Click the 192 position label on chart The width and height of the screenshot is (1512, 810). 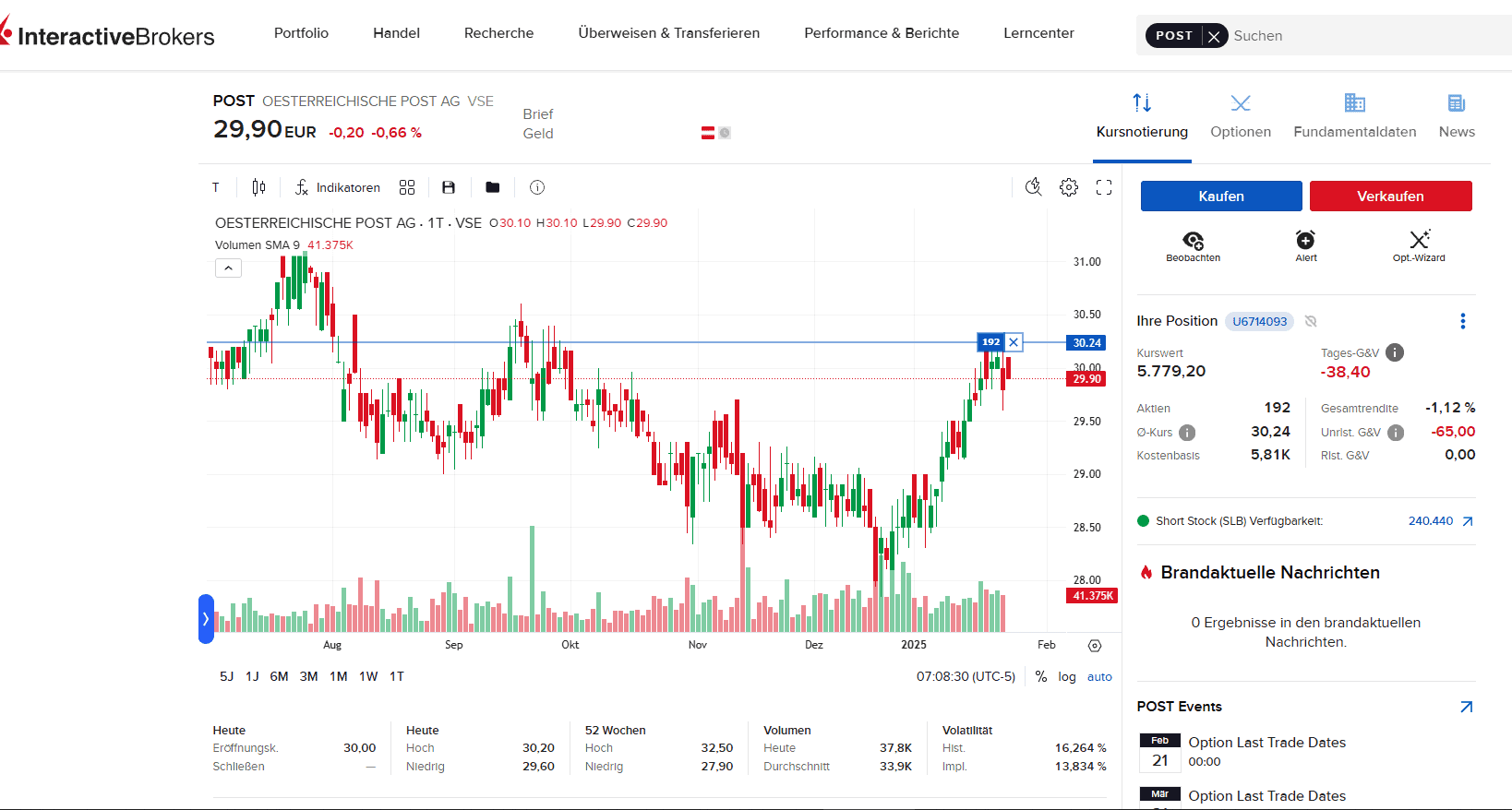991,342
